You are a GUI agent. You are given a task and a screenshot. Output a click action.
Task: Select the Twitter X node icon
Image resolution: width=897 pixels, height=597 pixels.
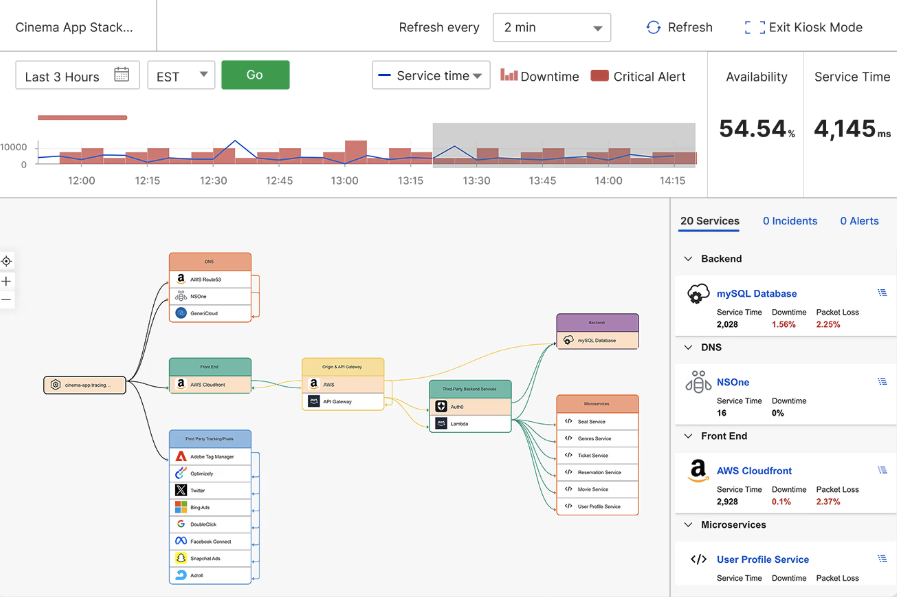(x=181, y=490)
